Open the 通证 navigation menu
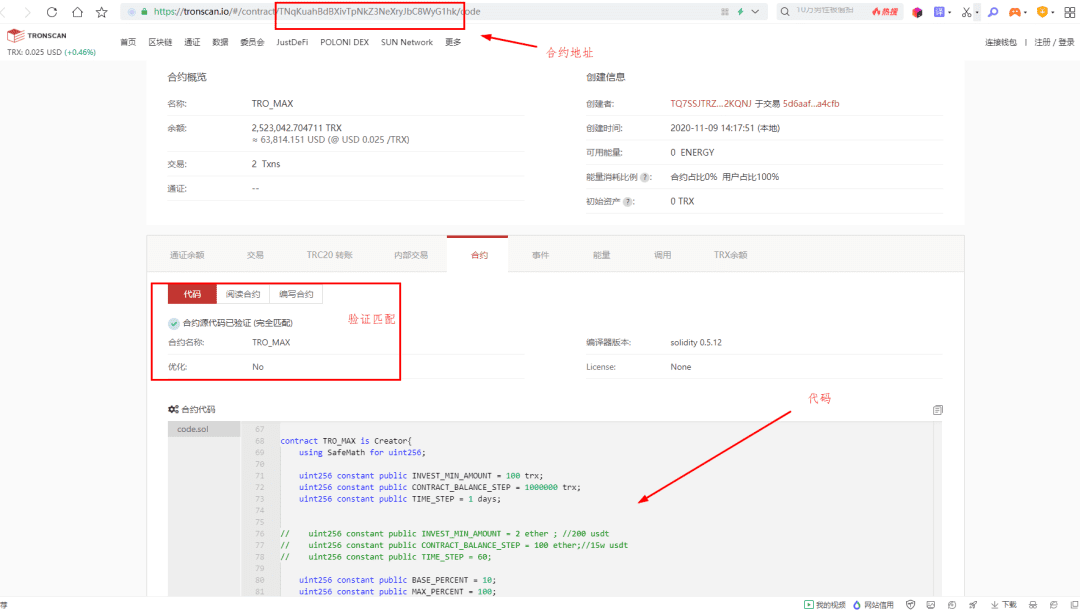 coord(192,42)
